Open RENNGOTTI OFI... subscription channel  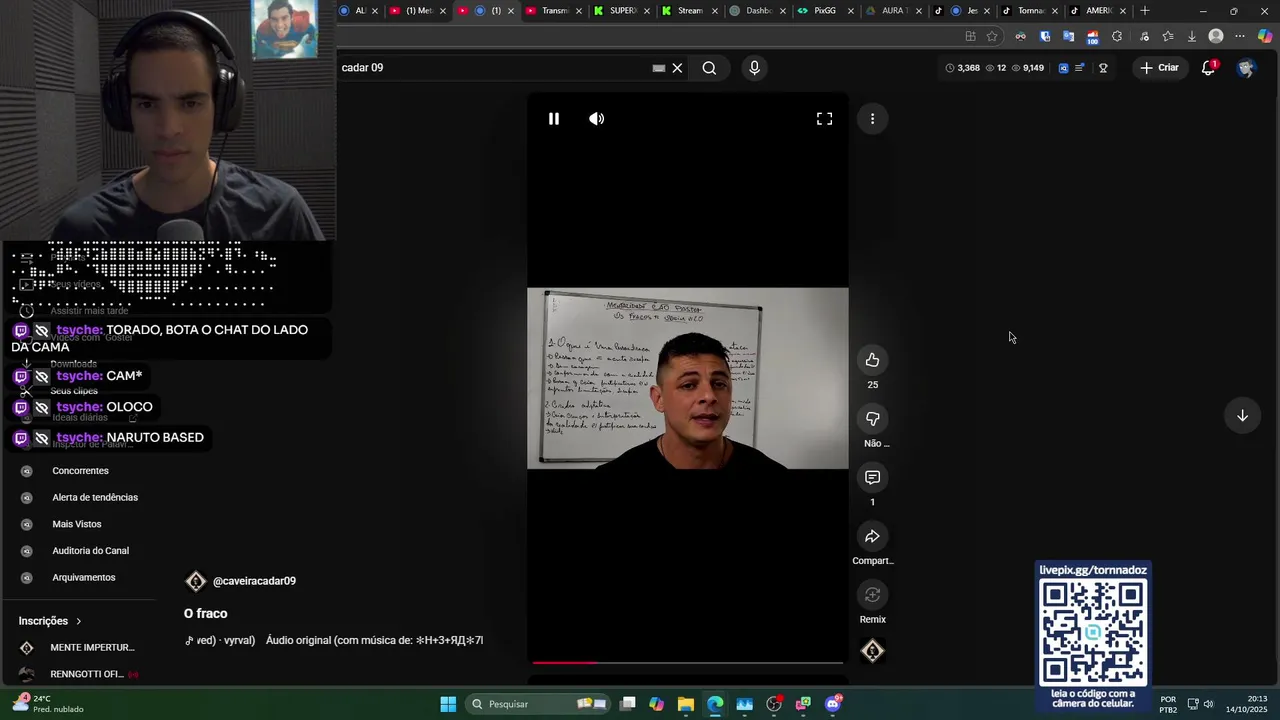click(x=80, y=674)
